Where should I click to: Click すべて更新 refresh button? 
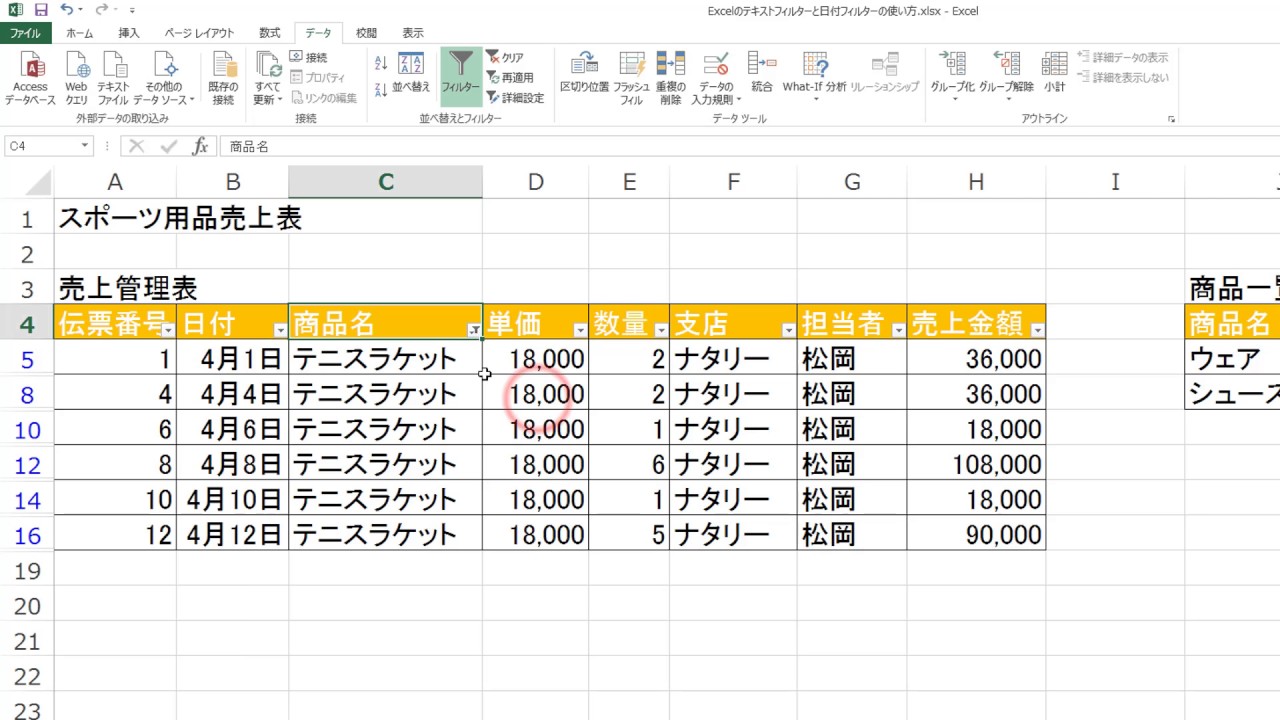click(268, 79)
